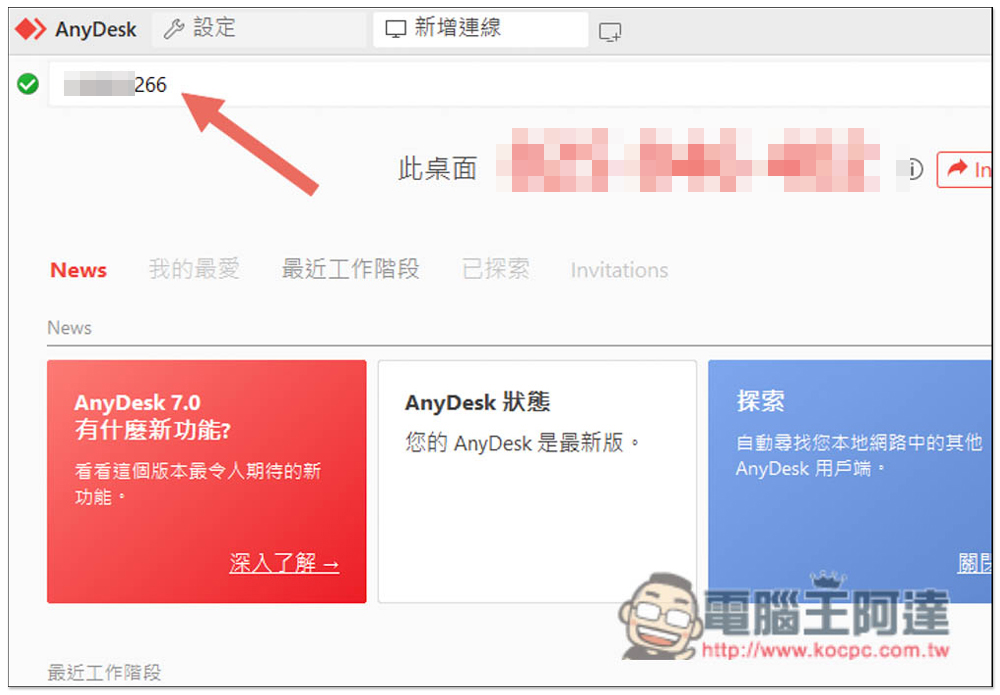Click the wrench icon in 設定 tab
Screen dimensions: 1000x695
click(173, 29)
